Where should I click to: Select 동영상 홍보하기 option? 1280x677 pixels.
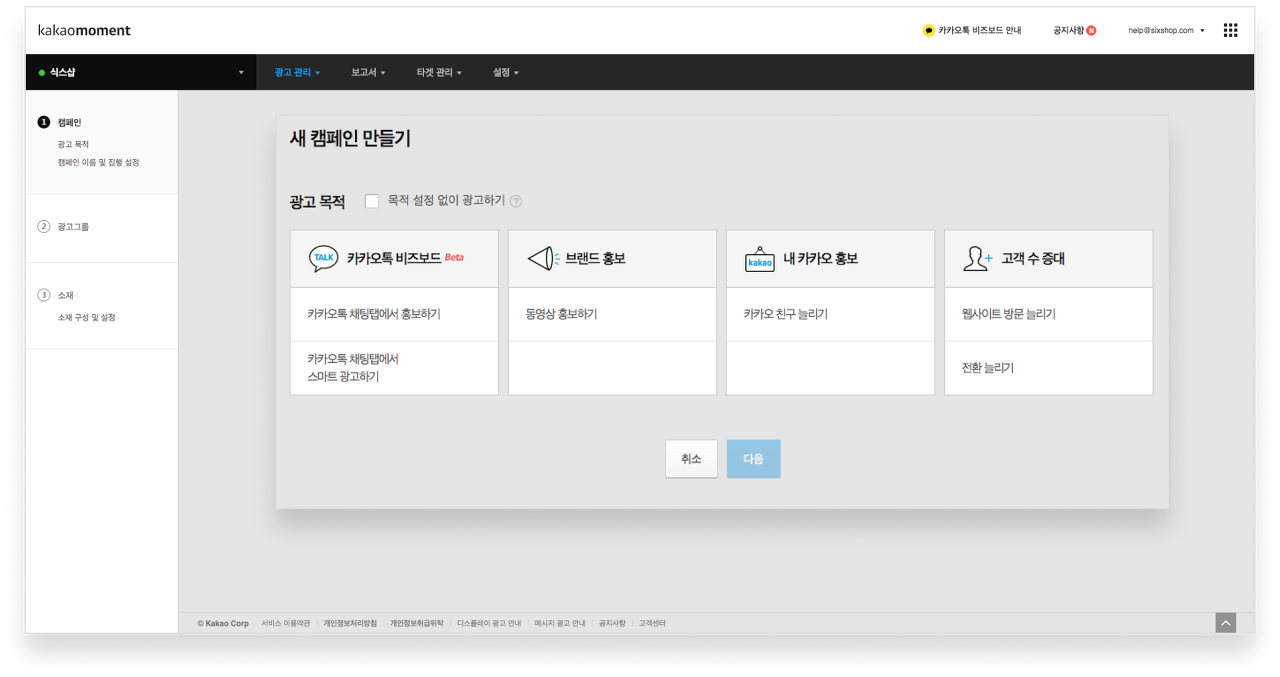tap(612, 314)
